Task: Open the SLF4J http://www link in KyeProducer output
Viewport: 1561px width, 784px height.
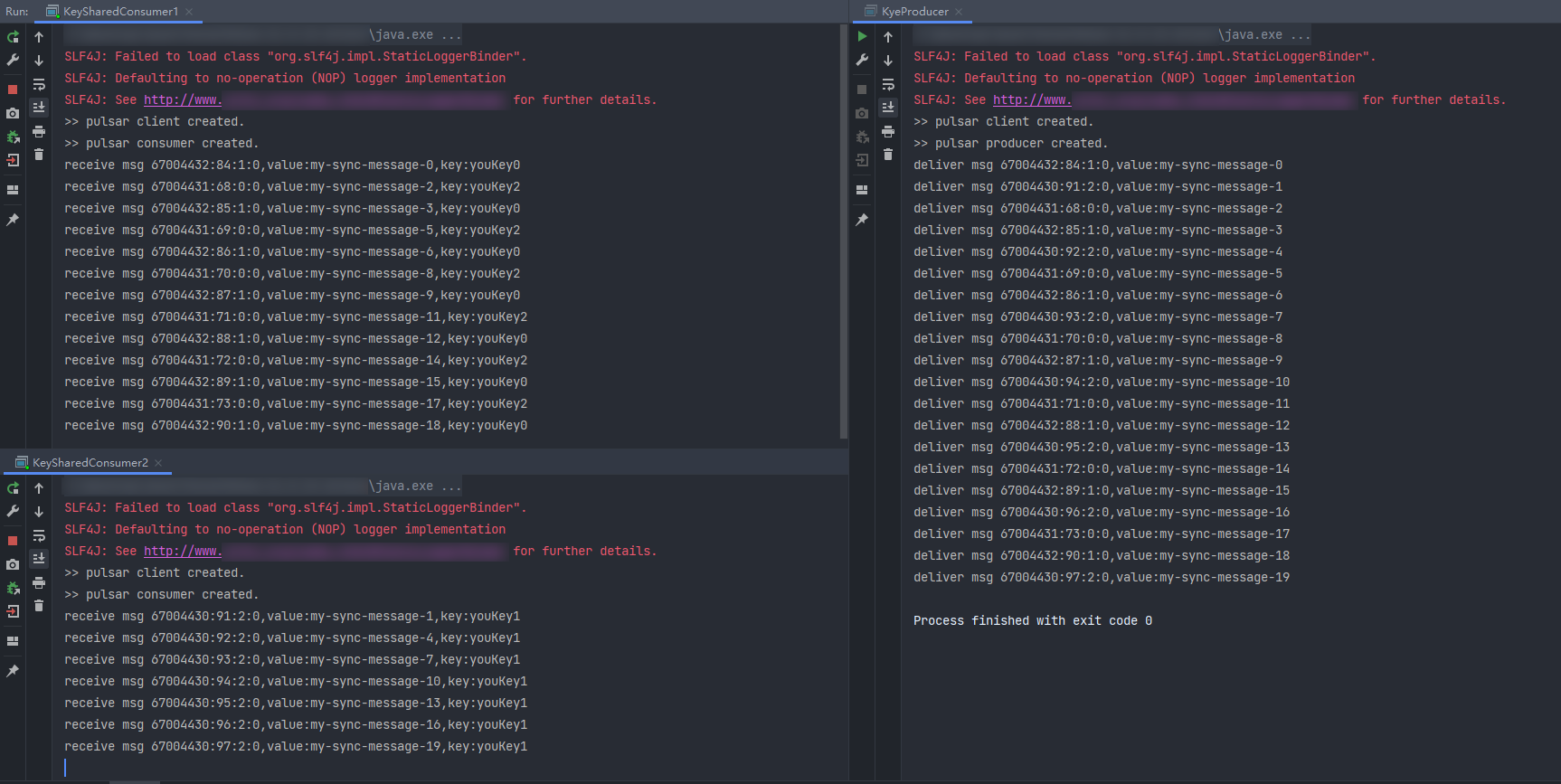Action: point(1032,100)
